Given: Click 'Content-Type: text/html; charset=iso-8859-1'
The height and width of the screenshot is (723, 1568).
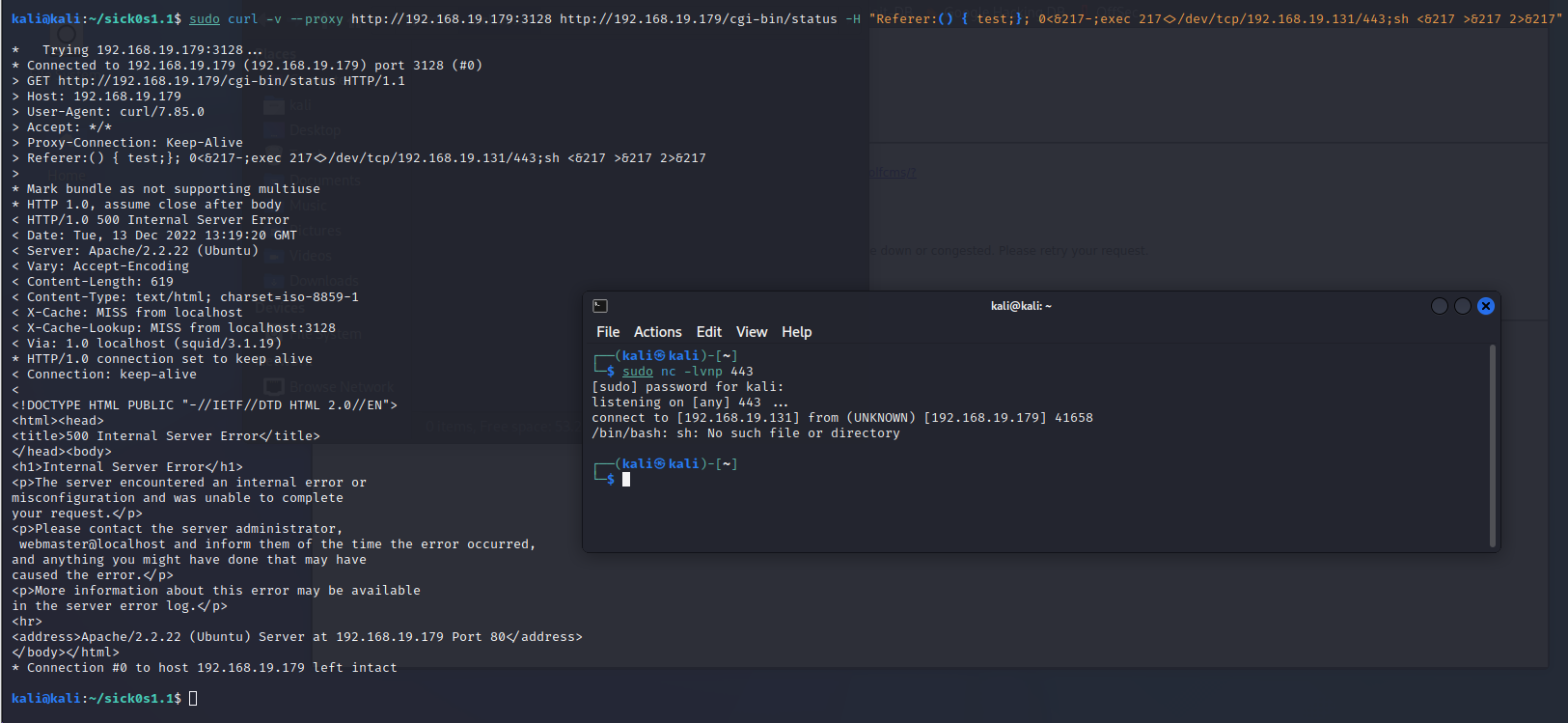Looking at the screenshot, I should tap(185, 296).
